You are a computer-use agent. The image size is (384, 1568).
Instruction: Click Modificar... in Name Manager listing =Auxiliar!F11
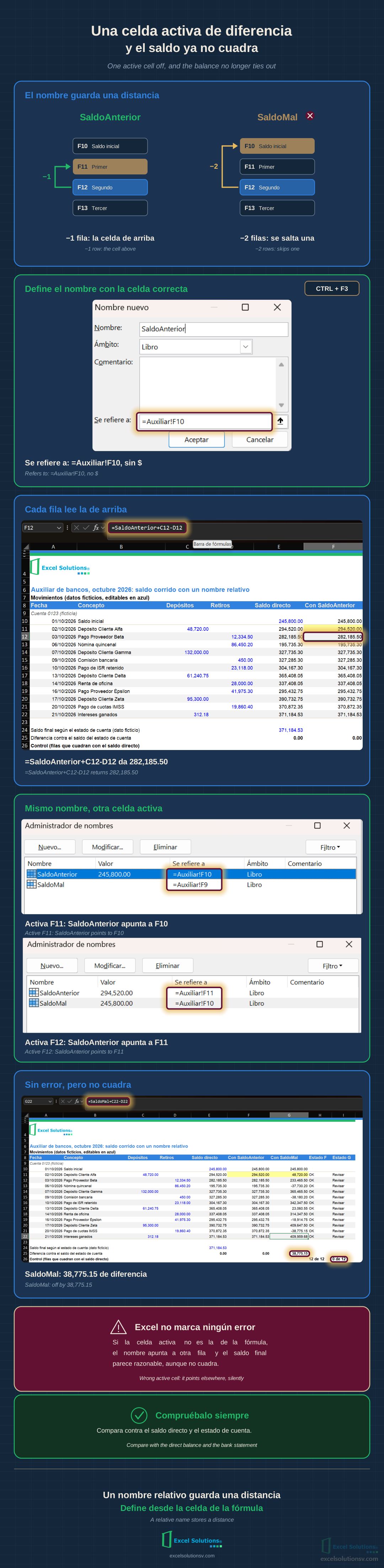click(110, 965)
